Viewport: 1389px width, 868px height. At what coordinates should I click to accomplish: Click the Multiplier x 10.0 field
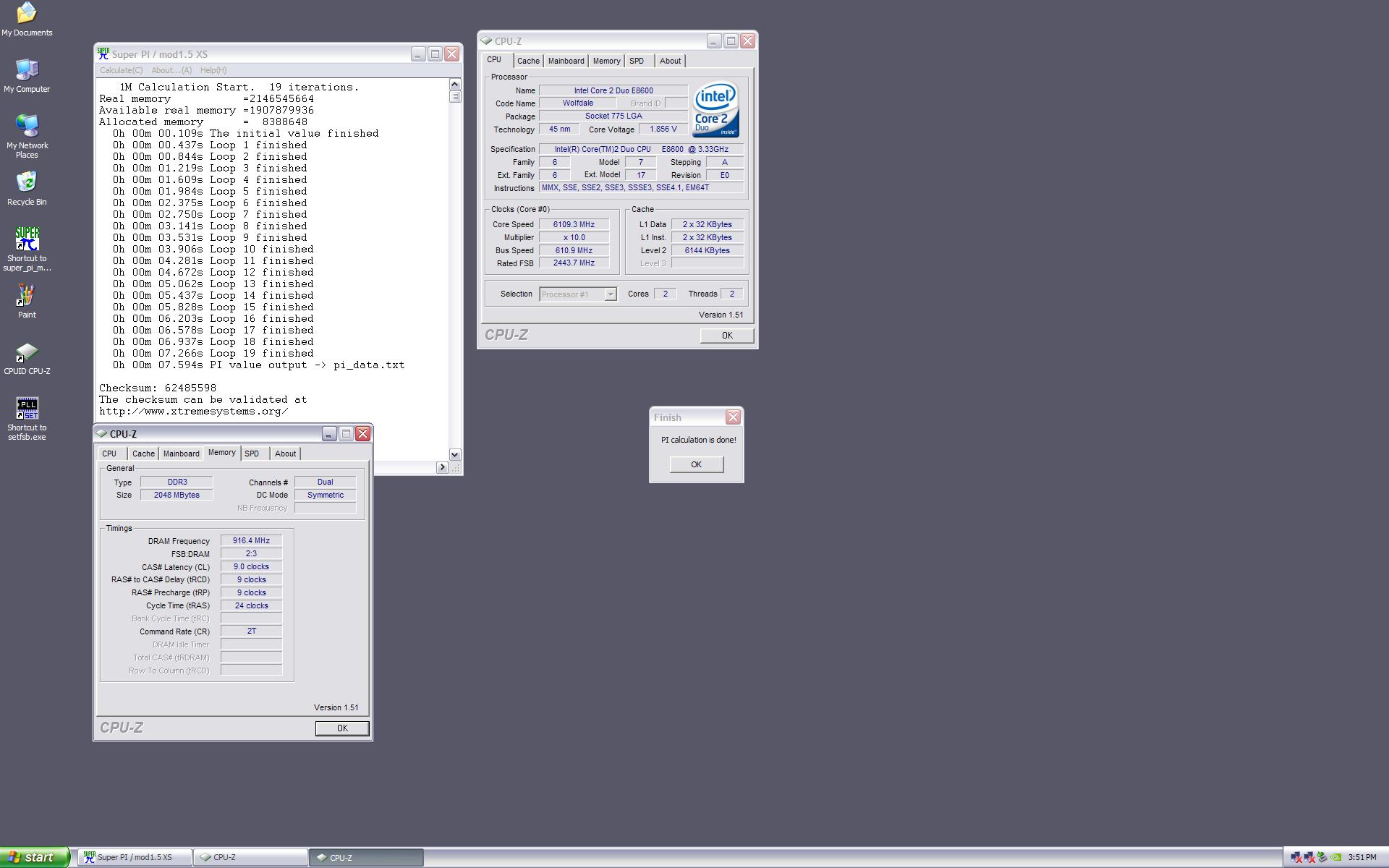(x=574, y=237)
